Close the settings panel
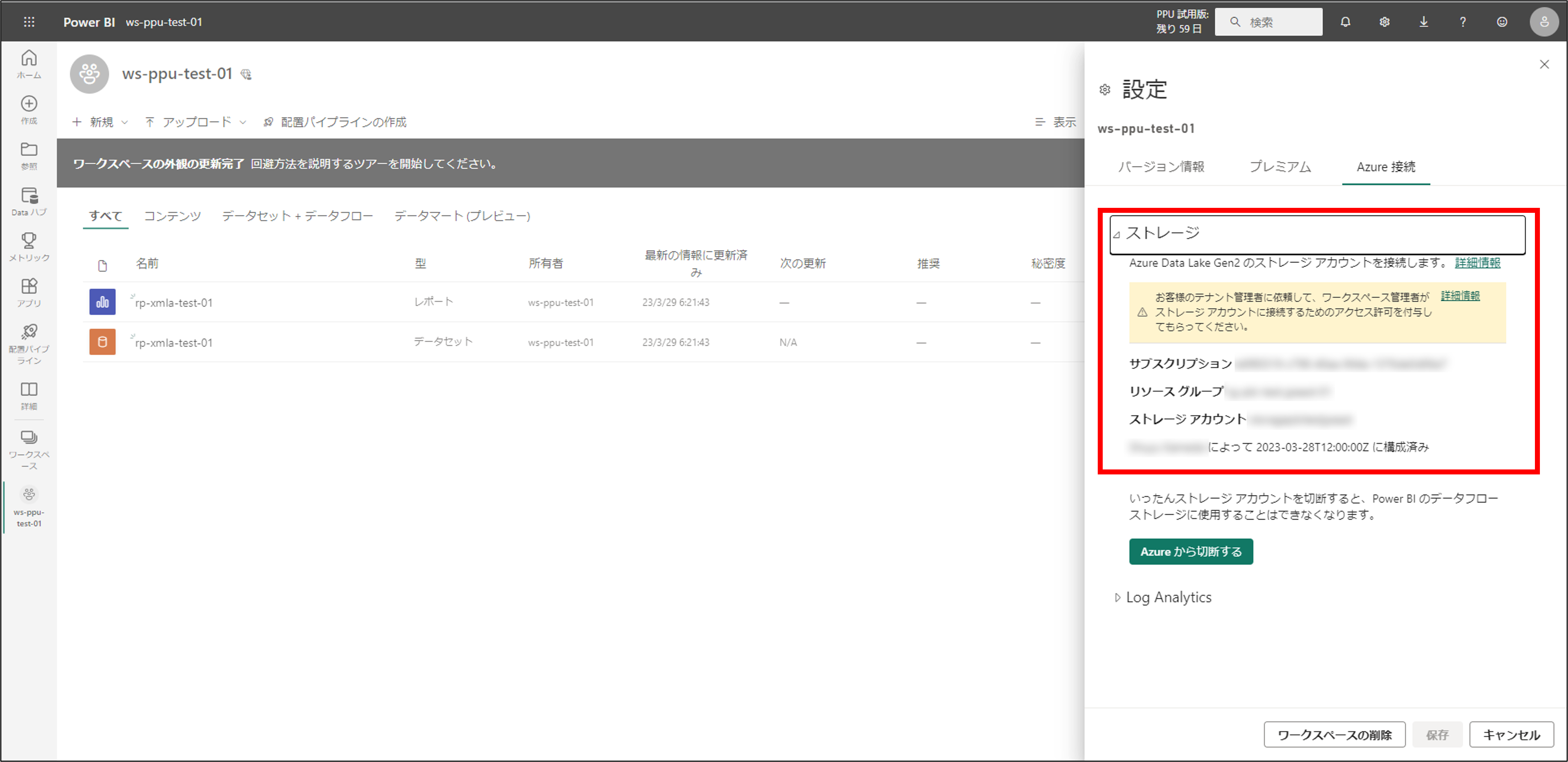The image size is (1568, 762). (x=1544, y=64)
